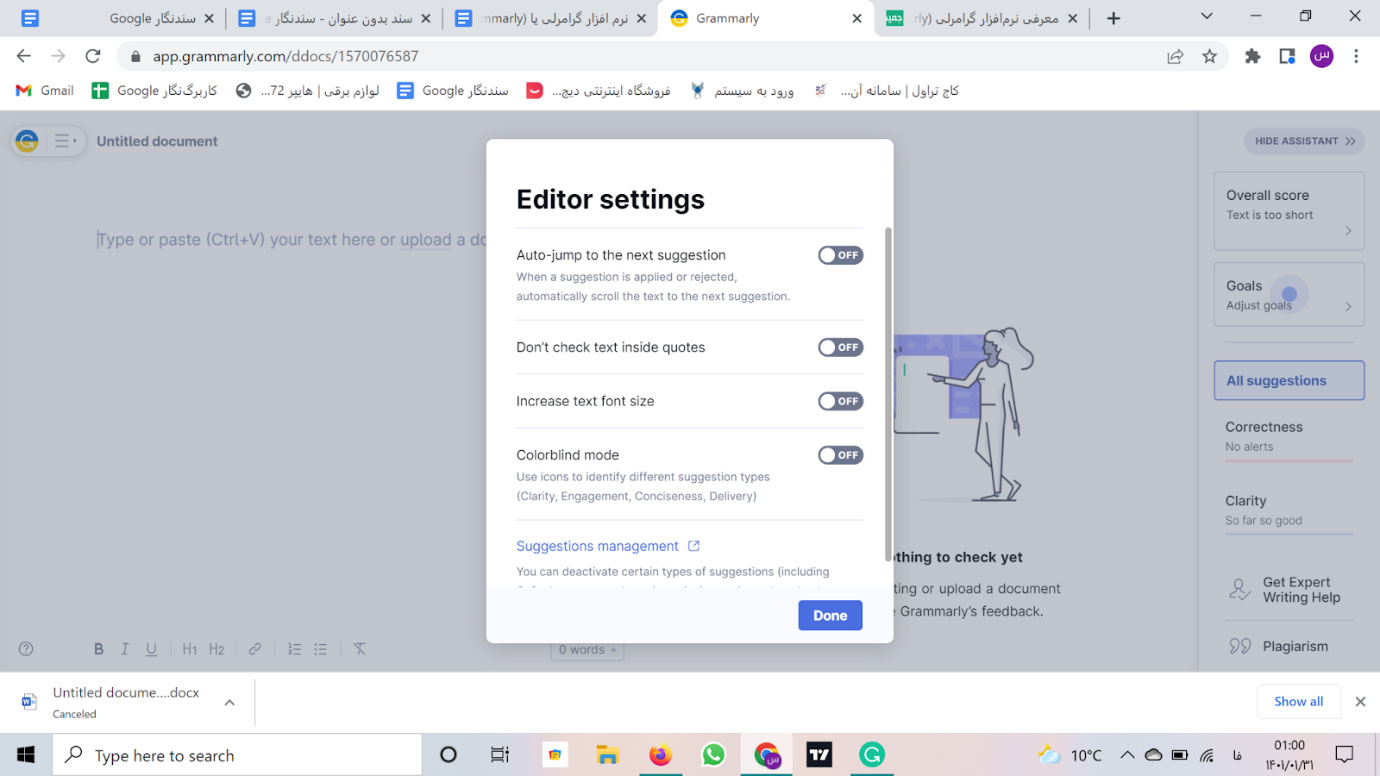Select the All suggestions tab

tap(1289, 380)
